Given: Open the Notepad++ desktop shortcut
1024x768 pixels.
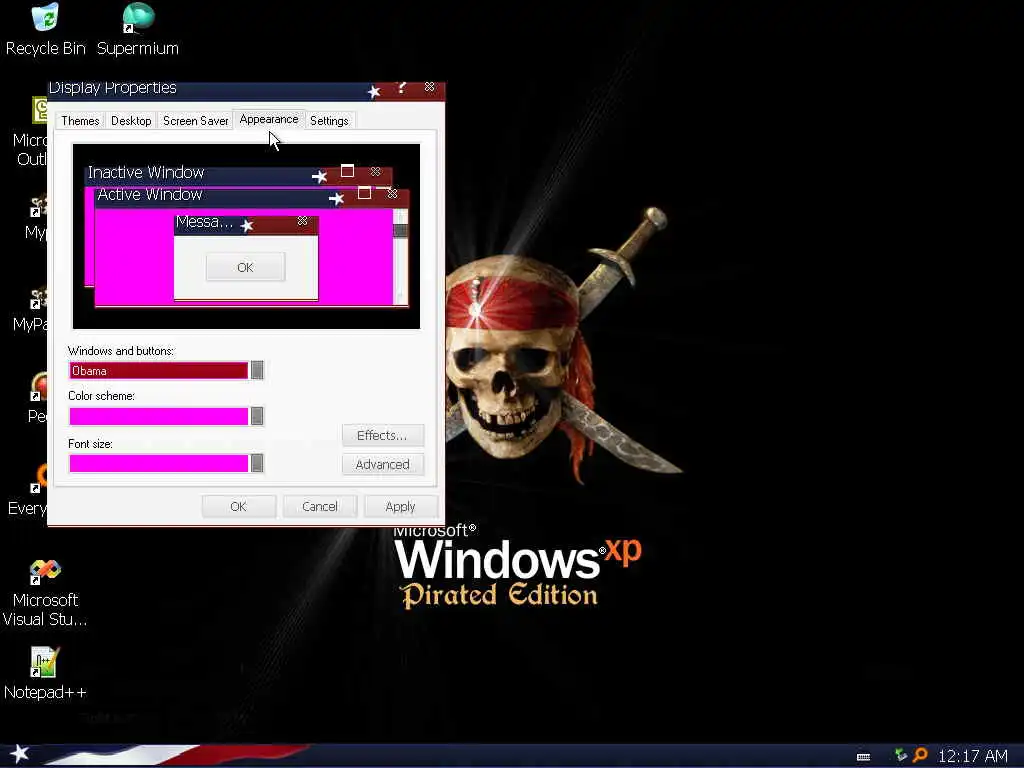Looking at the screenshot, I should (x=45, y=673).
